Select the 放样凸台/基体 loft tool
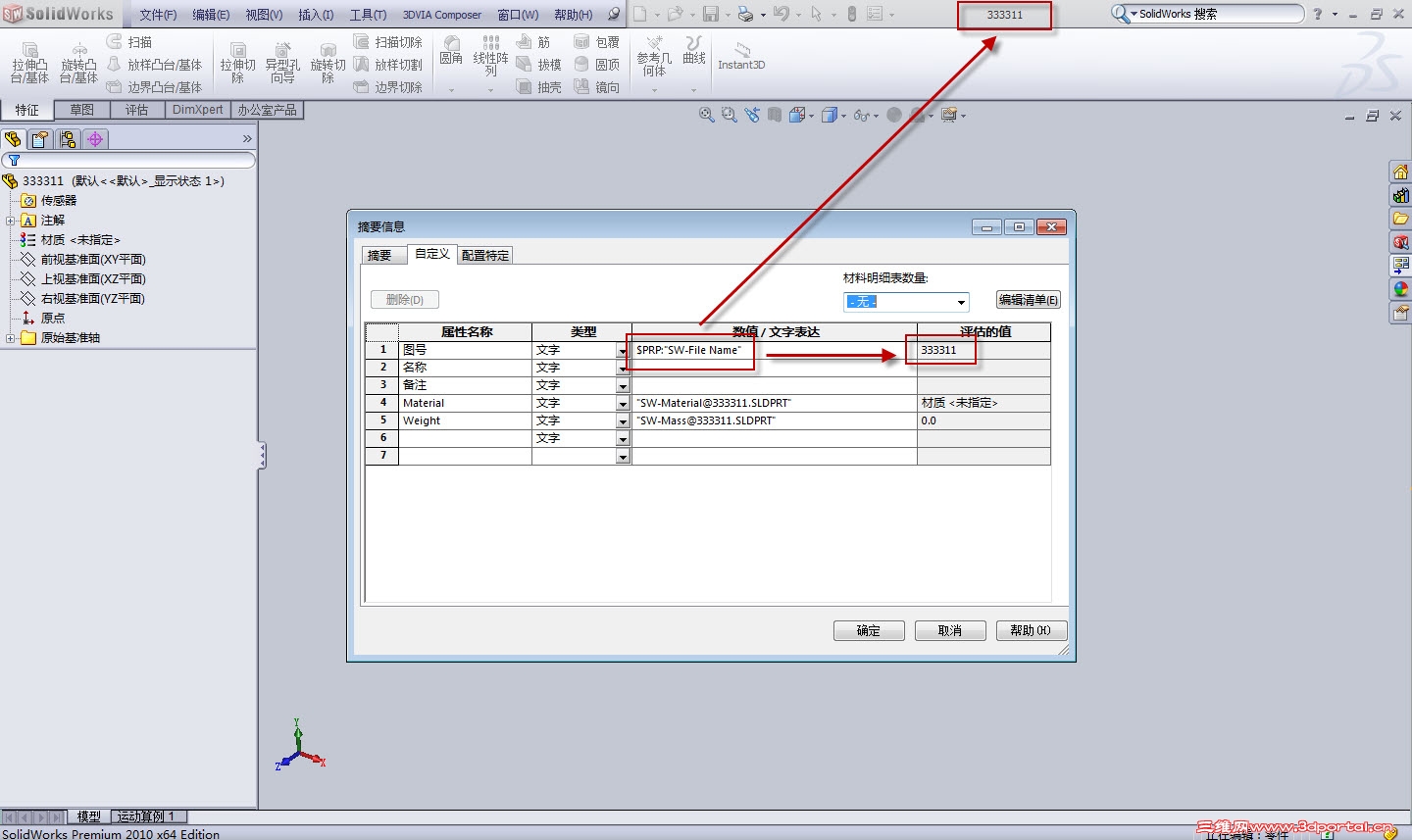This screenshot has width=1412, height=840. tap(154, 65)
